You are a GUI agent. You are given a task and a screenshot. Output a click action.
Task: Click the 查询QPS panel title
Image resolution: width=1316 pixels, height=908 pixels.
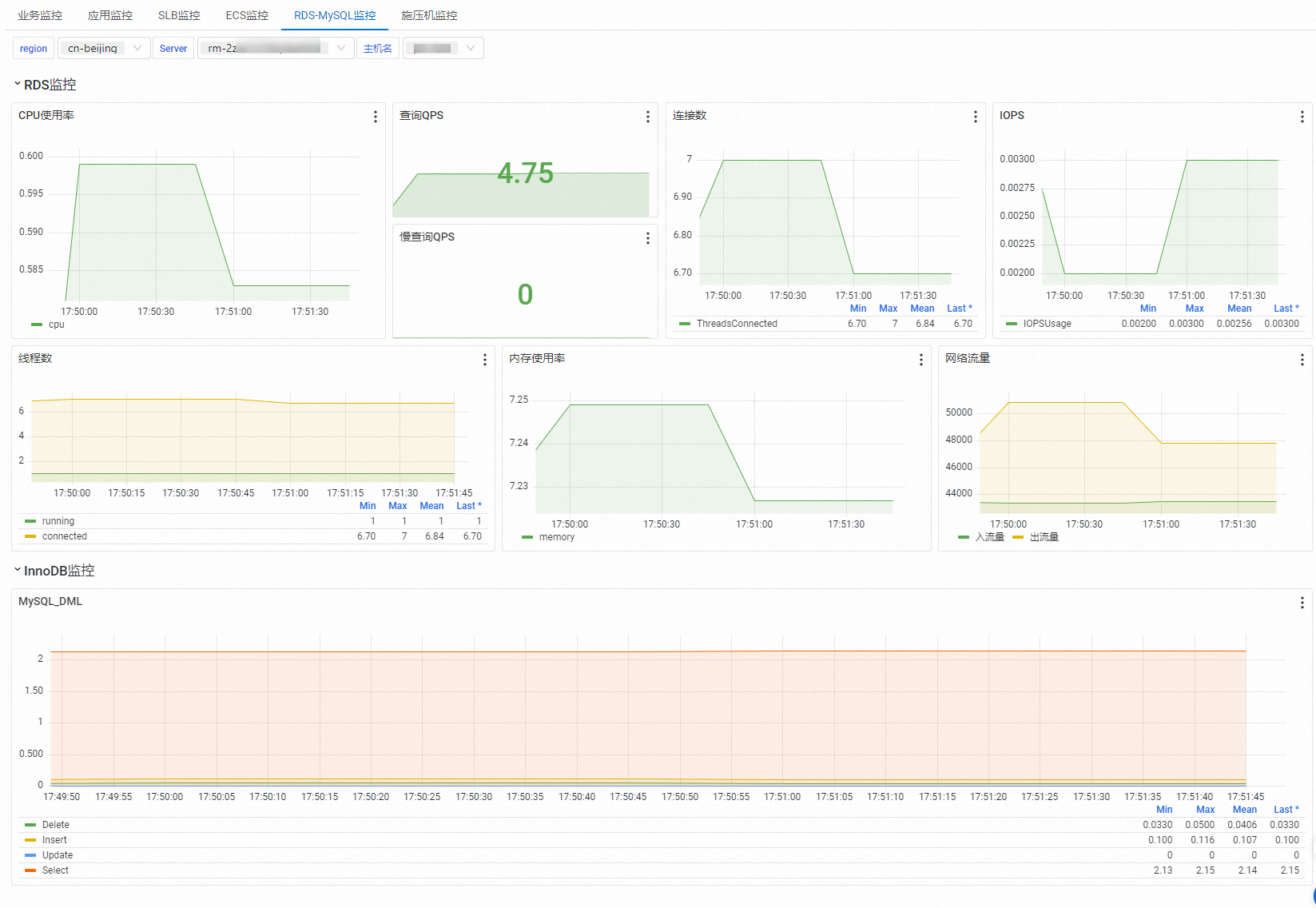[421, 115]
